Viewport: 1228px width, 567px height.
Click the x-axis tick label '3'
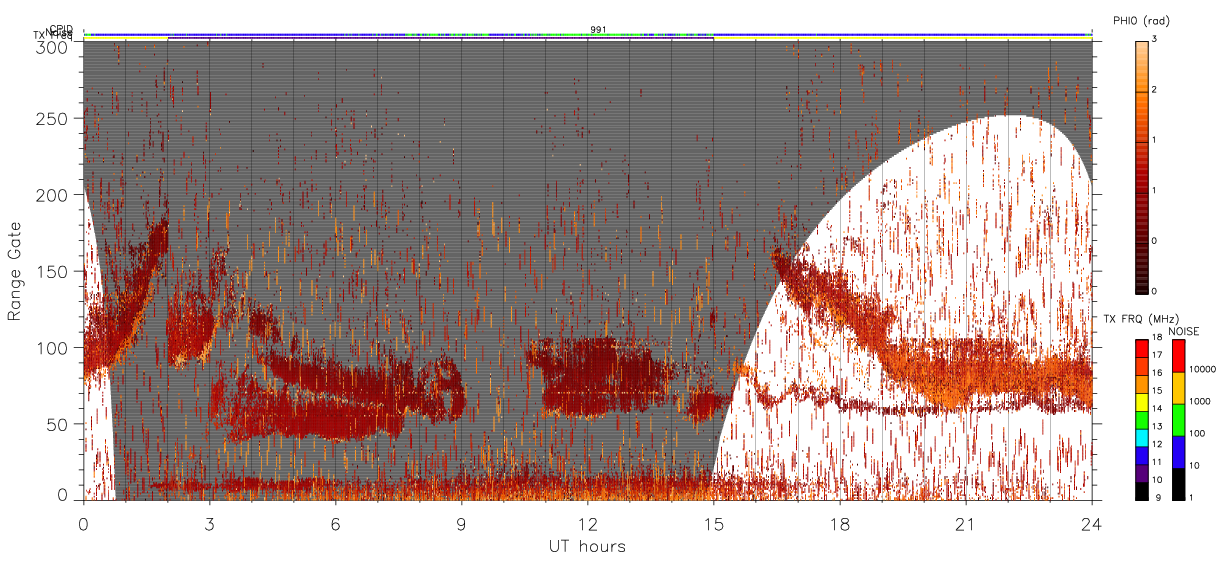[x=210, y=524]
